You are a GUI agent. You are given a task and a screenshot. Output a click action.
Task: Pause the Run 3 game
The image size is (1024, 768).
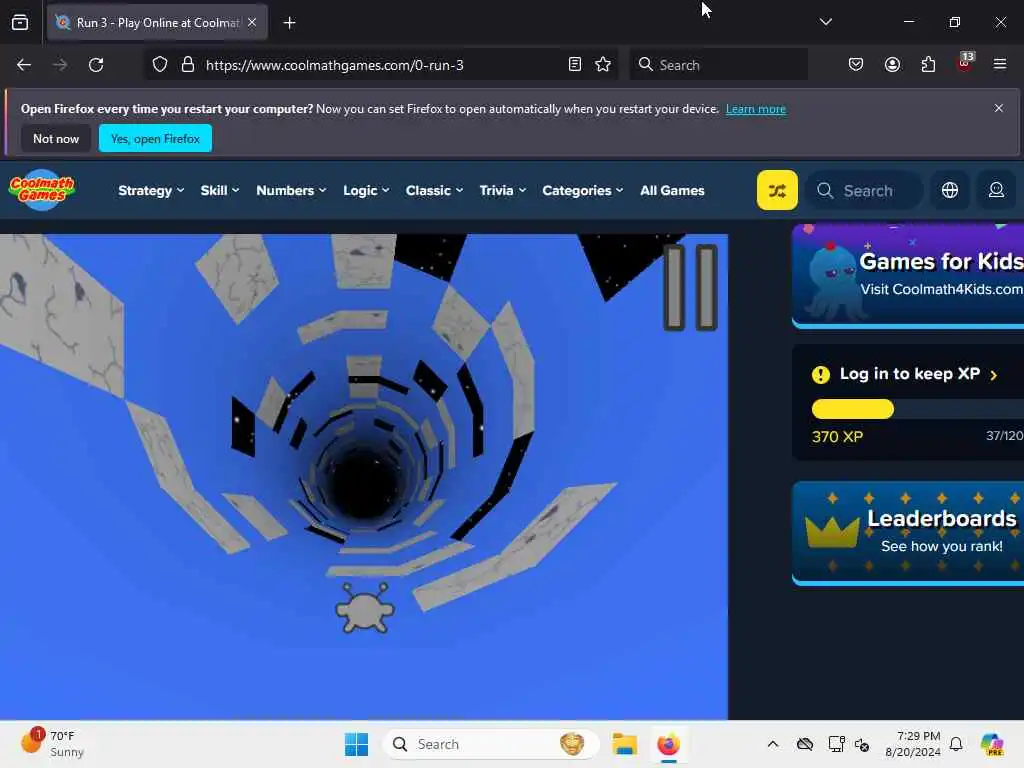tap(690, 287)
